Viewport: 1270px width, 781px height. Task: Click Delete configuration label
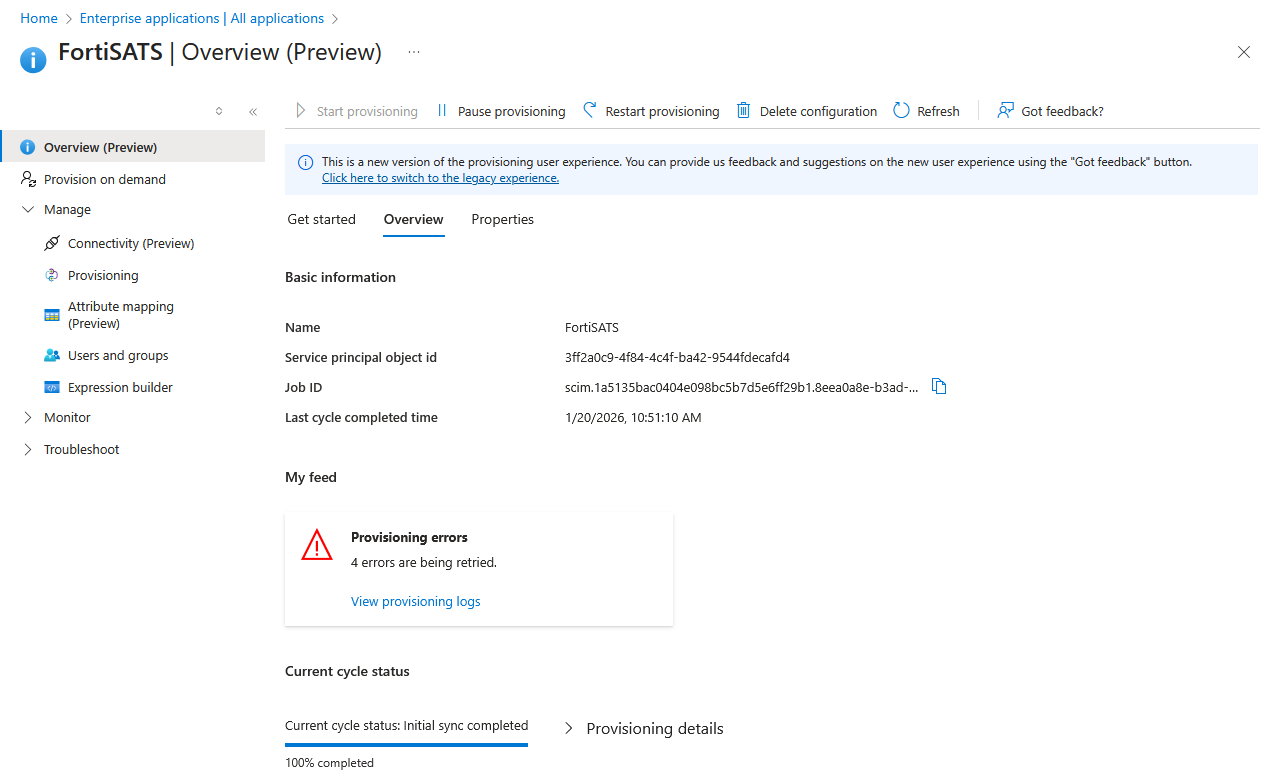pos(818,111)
